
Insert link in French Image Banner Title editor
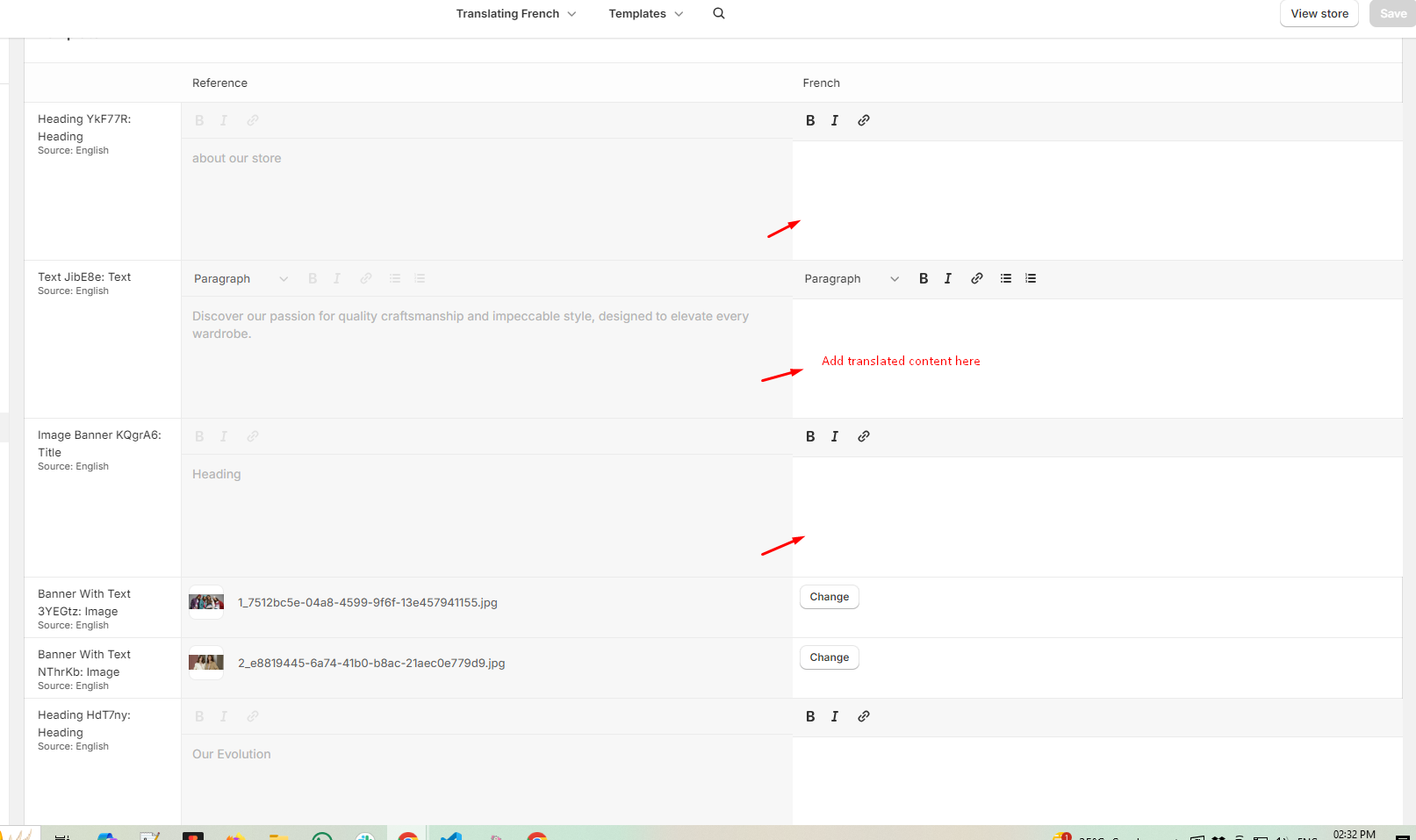[x=864, y=437]
